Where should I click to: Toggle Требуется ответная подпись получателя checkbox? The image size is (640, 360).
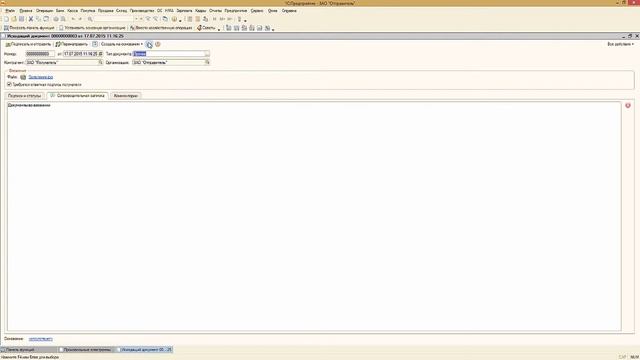[9, 84]
